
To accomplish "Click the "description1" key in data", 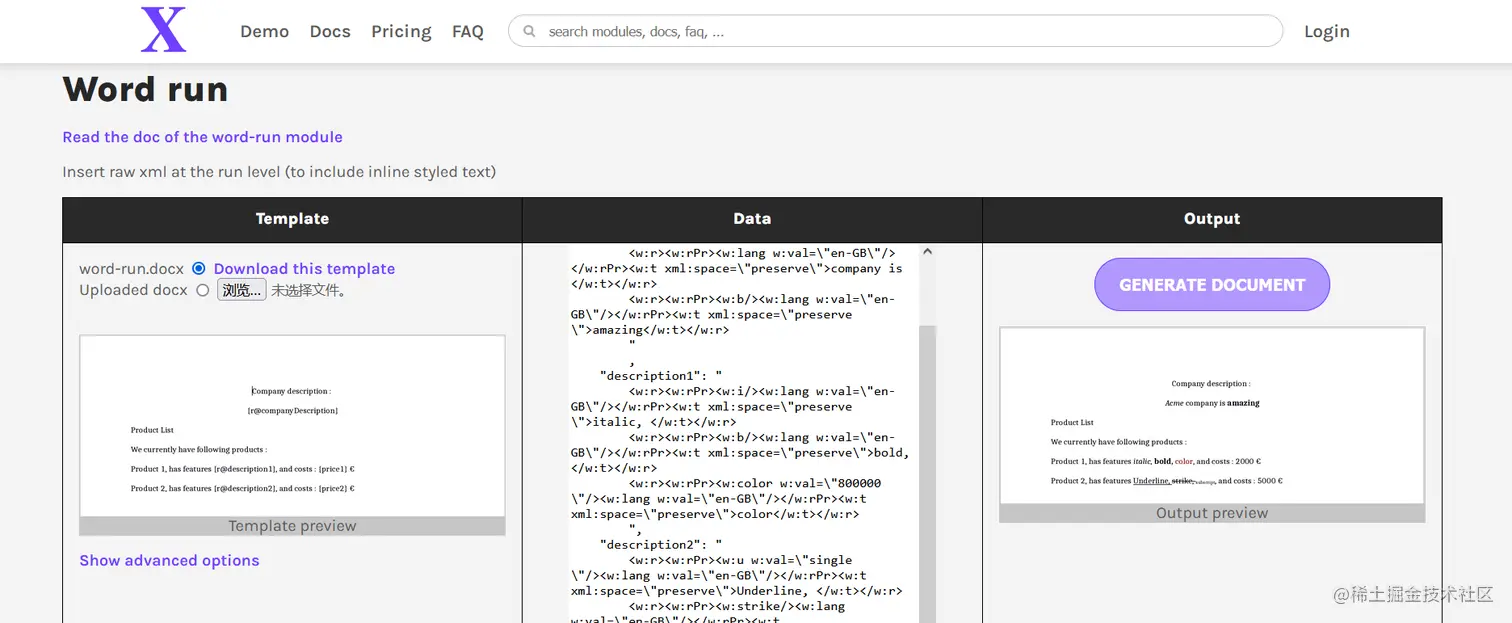I will (651, 376).
